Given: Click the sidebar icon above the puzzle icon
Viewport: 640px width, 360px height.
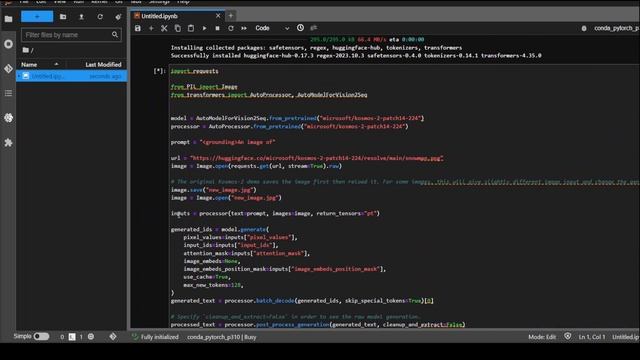Looking at the screenshot, I should click(x=8, y=118).
